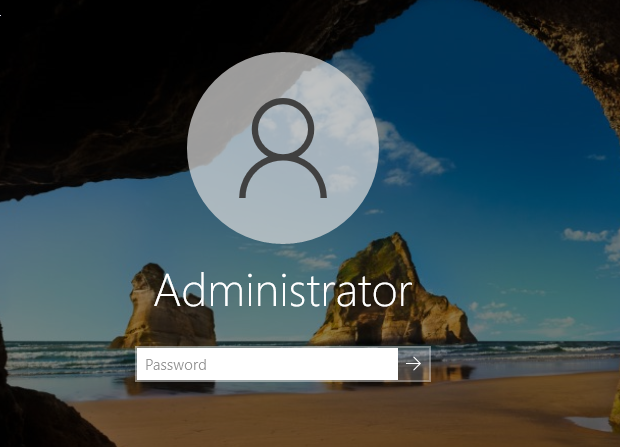Image resolution: width=620 pixels, height=447 pixels.
Task: Click the Administrator user avatar icon
Action: pyautogui.click(x=283, y=147)
